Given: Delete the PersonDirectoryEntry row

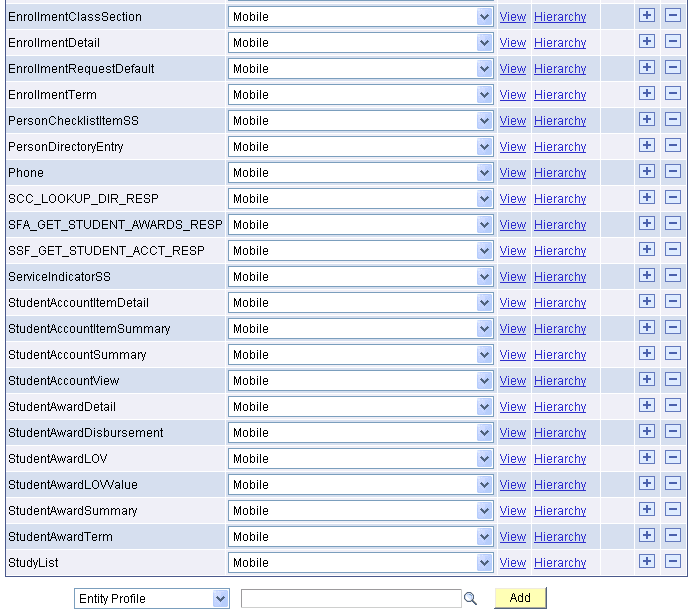Looking at the screenshot, I should 673,145.
